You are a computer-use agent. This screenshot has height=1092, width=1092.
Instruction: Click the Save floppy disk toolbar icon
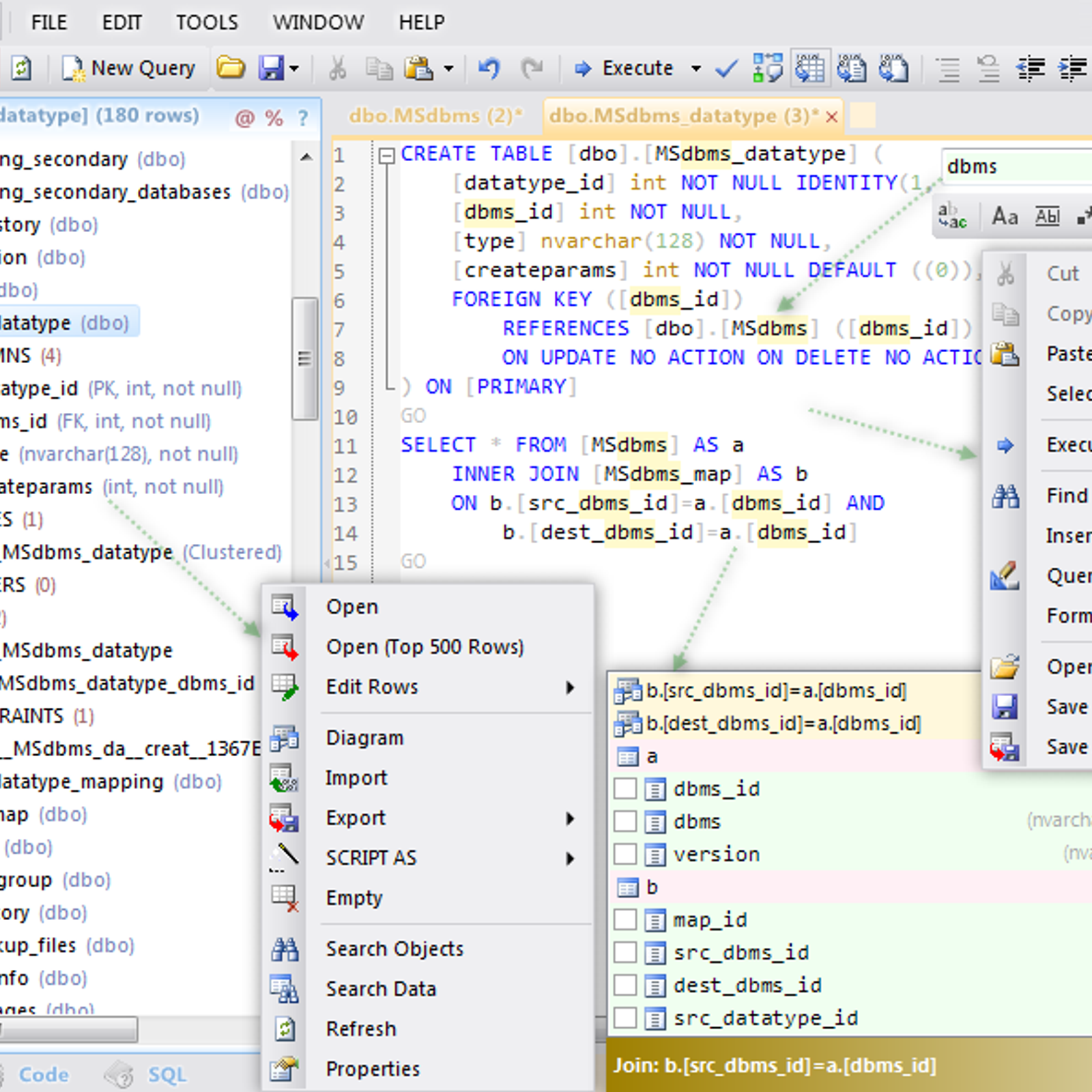(272, 68)
